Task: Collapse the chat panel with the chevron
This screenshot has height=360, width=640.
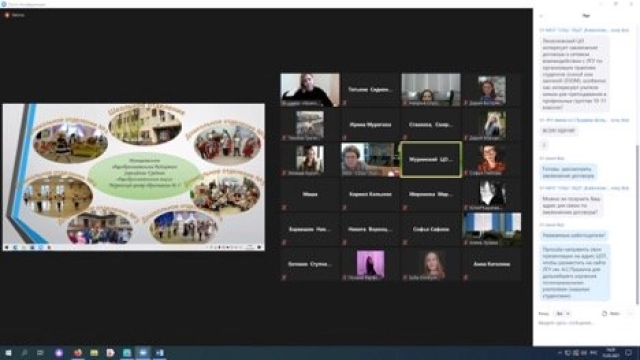Action: [541, 16]
